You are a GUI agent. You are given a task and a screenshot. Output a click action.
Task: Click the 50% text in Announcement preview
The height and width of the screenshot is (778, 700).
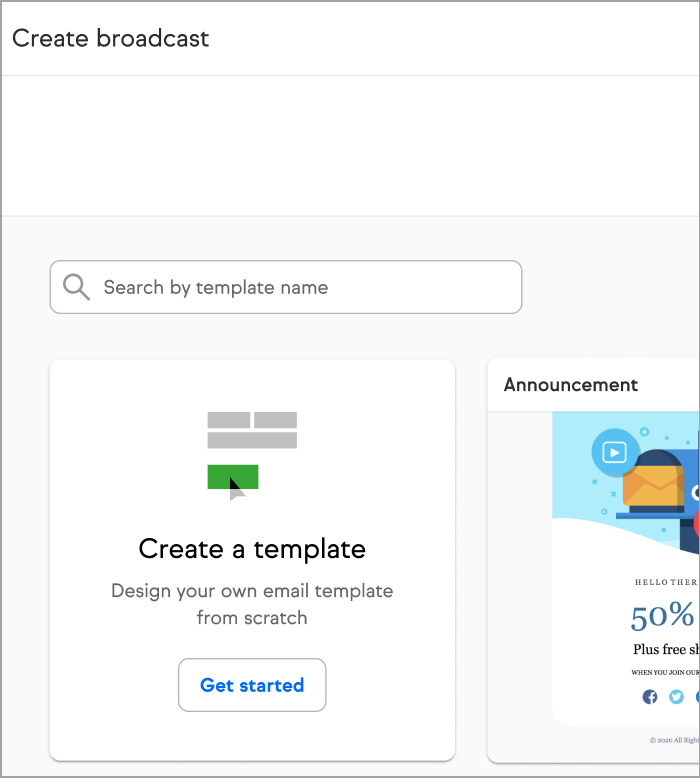click(x=662, y=616)
